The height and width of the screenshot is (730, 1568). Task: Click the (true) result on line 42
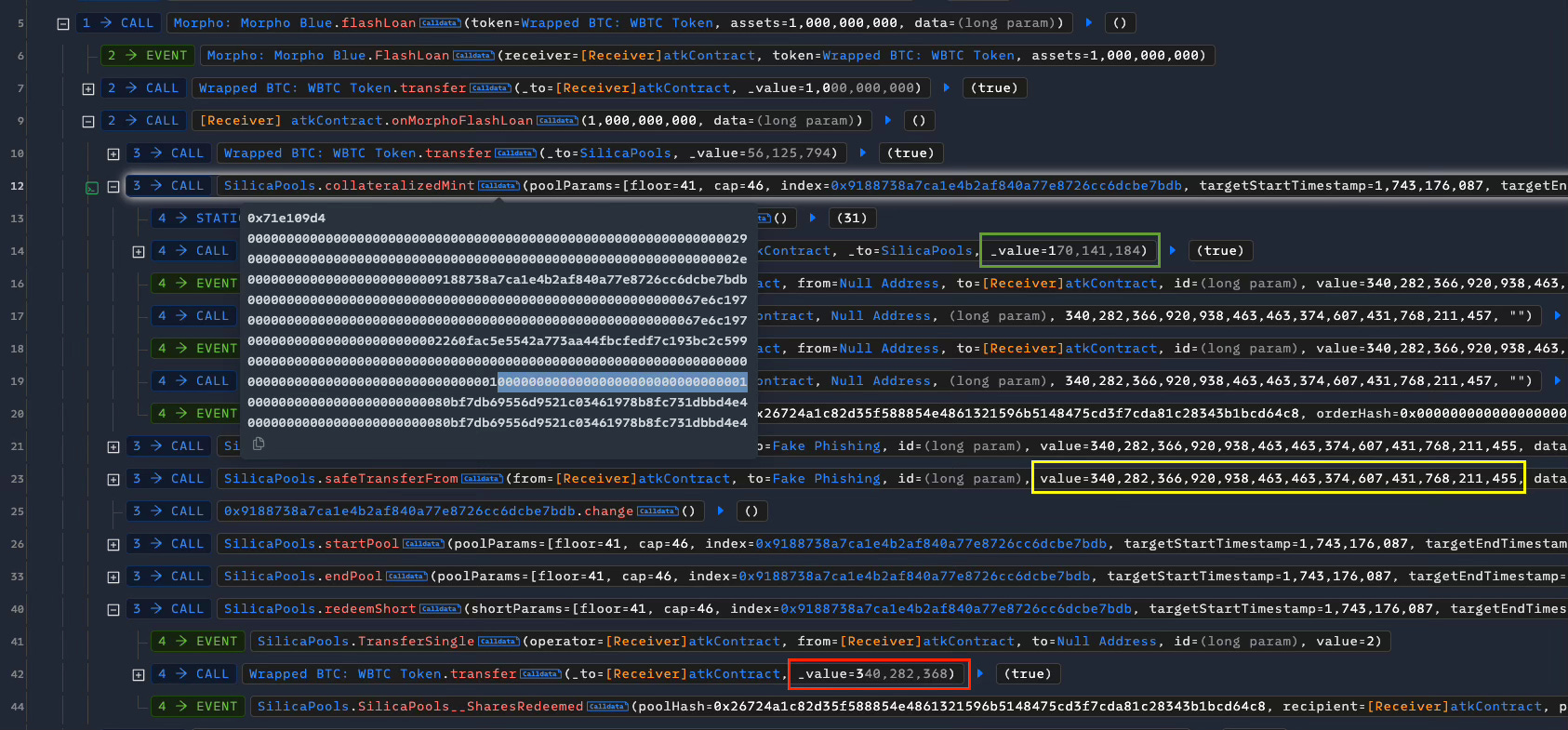point(1028,674)
